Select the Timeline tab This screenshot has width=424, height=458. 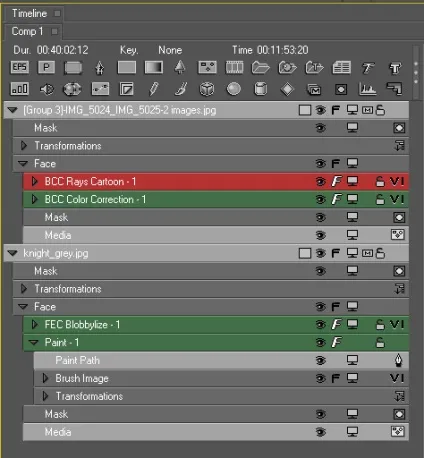click(29, 13)
